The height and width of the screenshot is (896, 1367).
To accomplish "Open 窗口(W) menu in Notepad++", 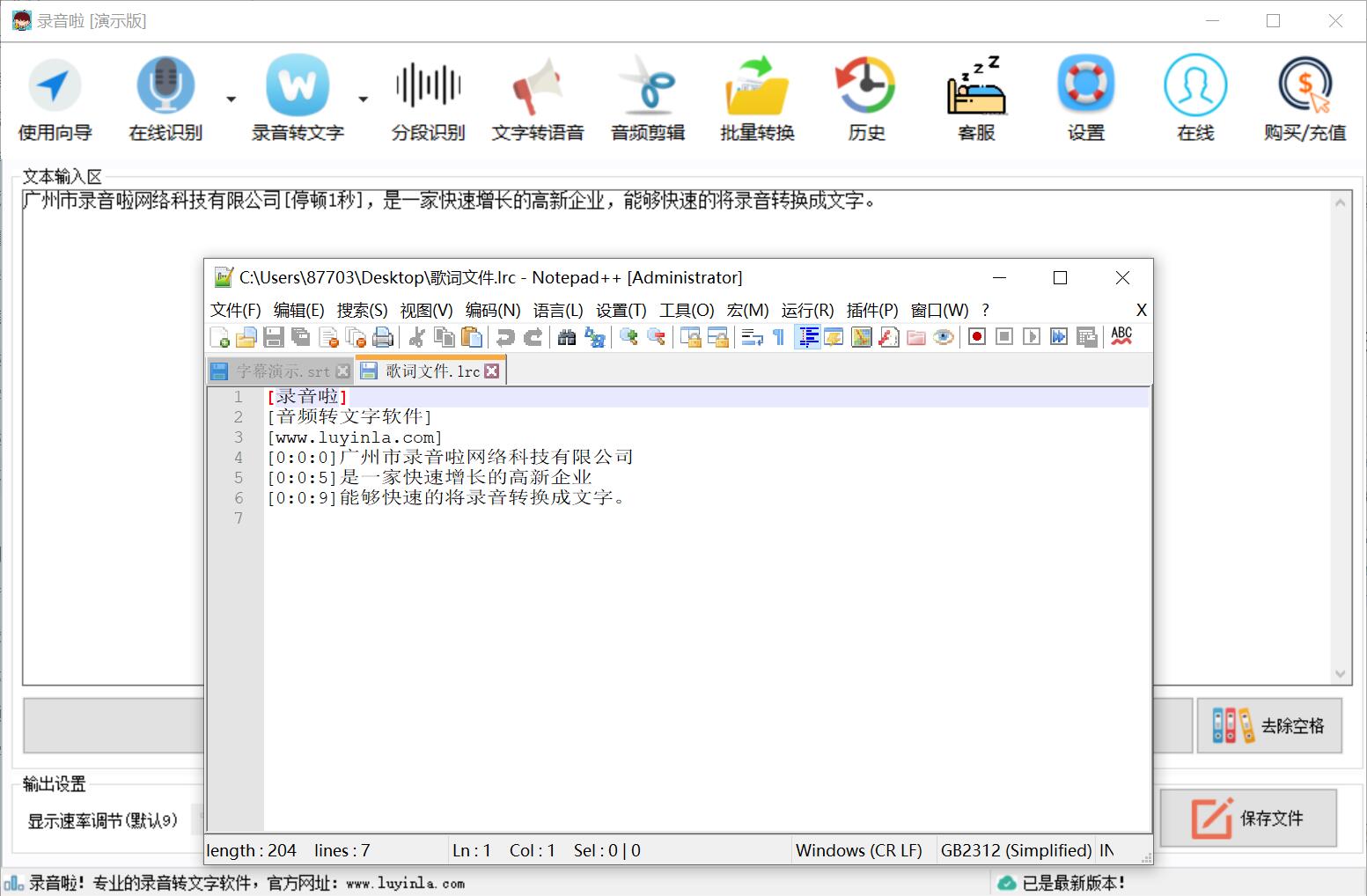I will (x=939, y=310).
